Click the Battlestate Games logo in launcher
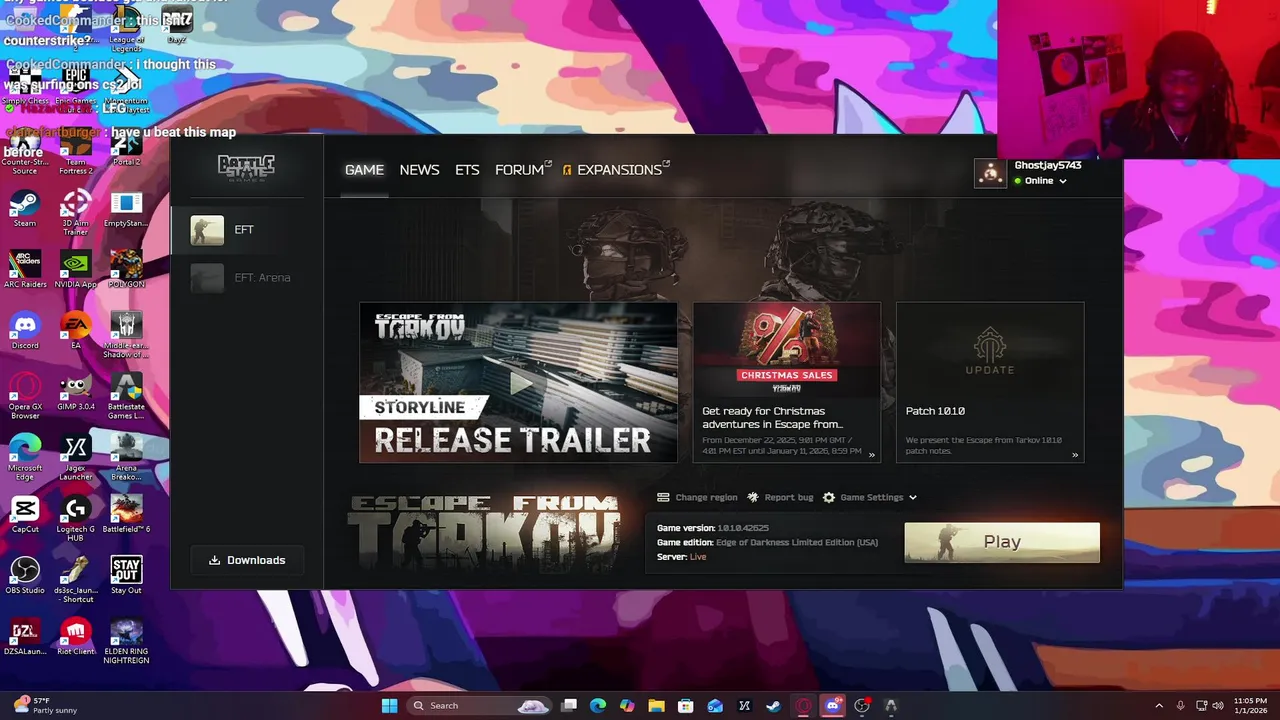This screenshot has height=720, width=1280. (x=246, y=167)
